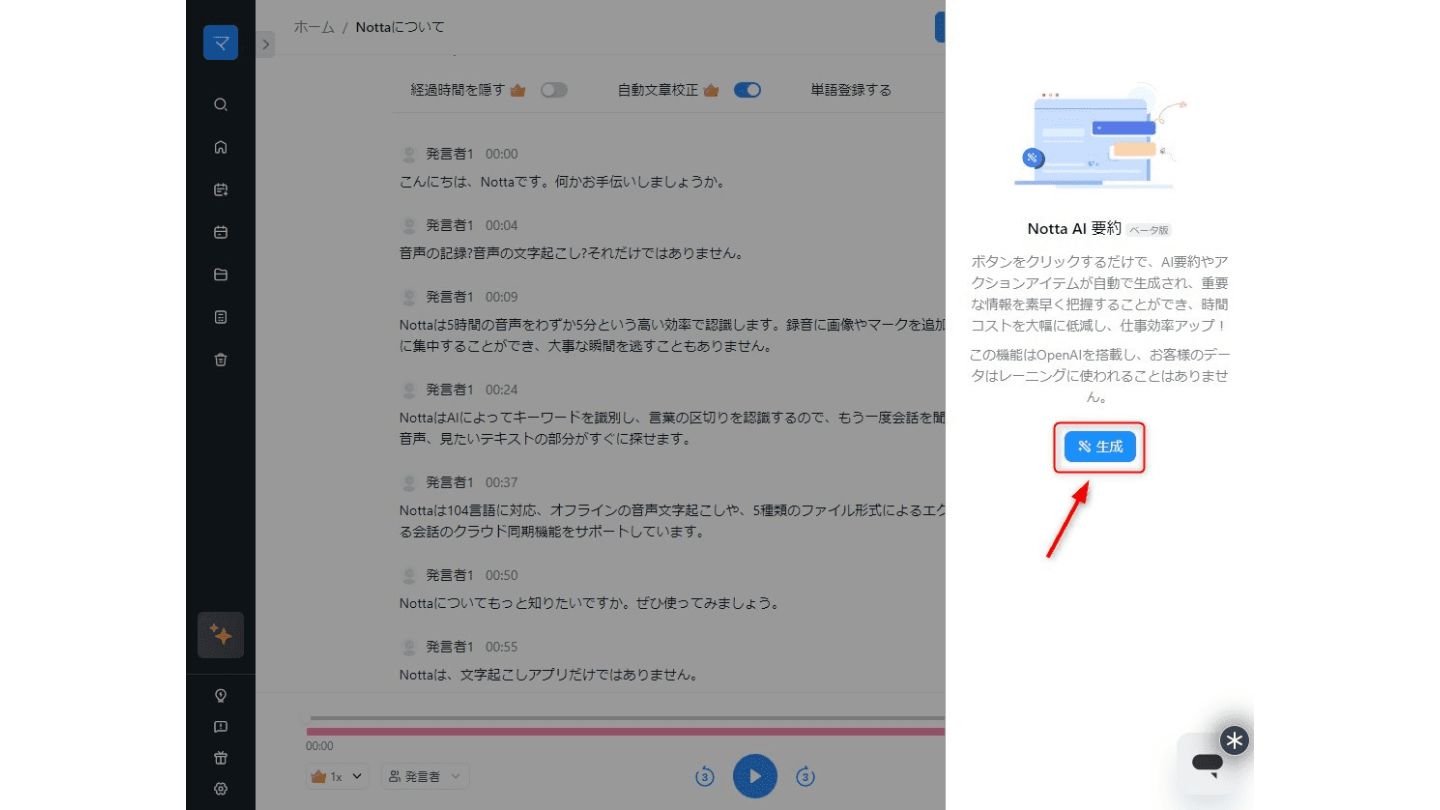Click the crown icon beside 自動文章校正
Viewport: 1440px width, 810px height.
[x=711, y=90]
